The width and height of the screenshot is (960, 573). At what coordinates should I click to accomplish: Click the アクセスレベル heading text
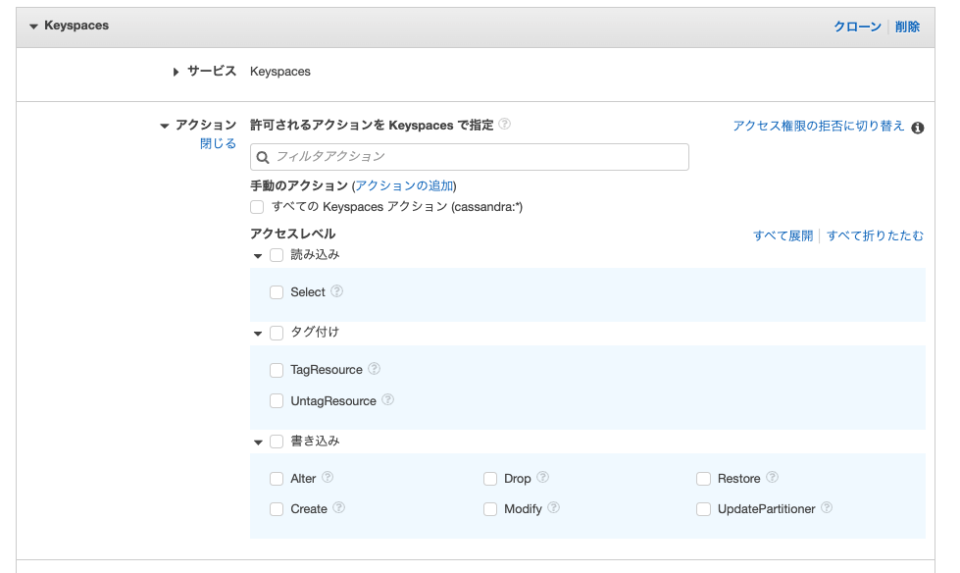tap(293, 234)
